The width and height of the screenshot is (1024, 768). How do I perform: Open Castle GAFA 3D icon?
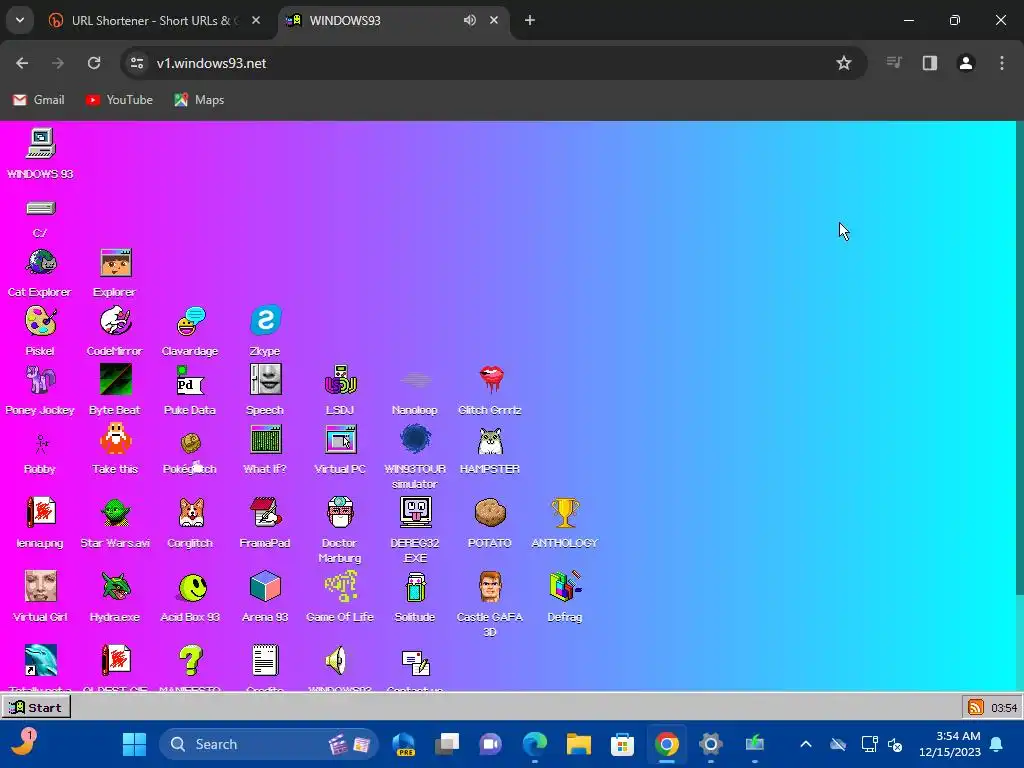(490, 587)
